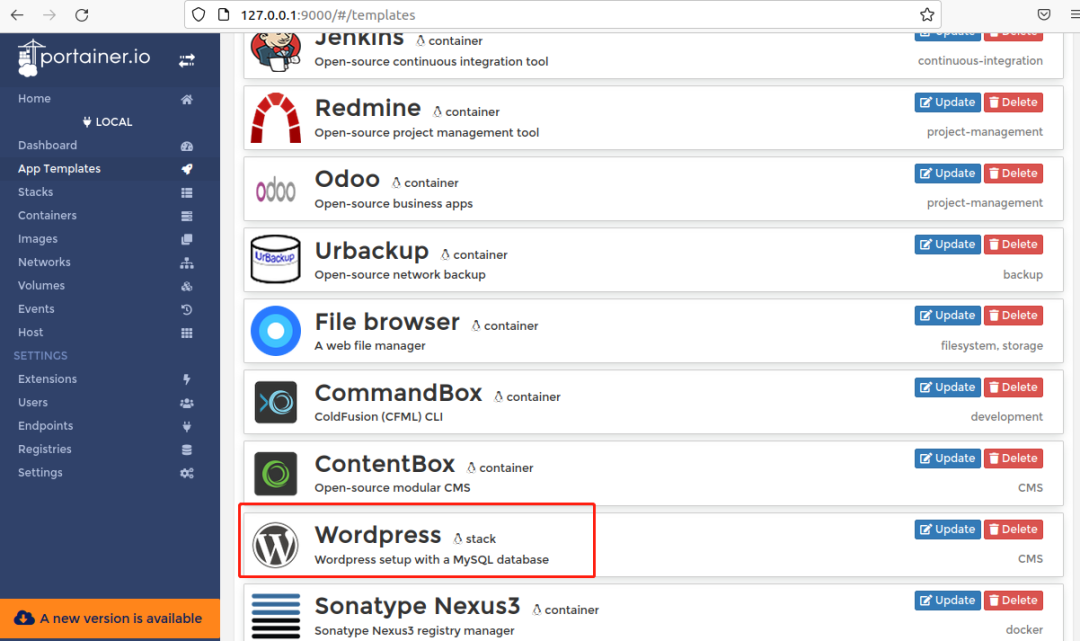Toggle the sidebar collapse arrows icon
The image size is (1080, 641).
(187, 61)
